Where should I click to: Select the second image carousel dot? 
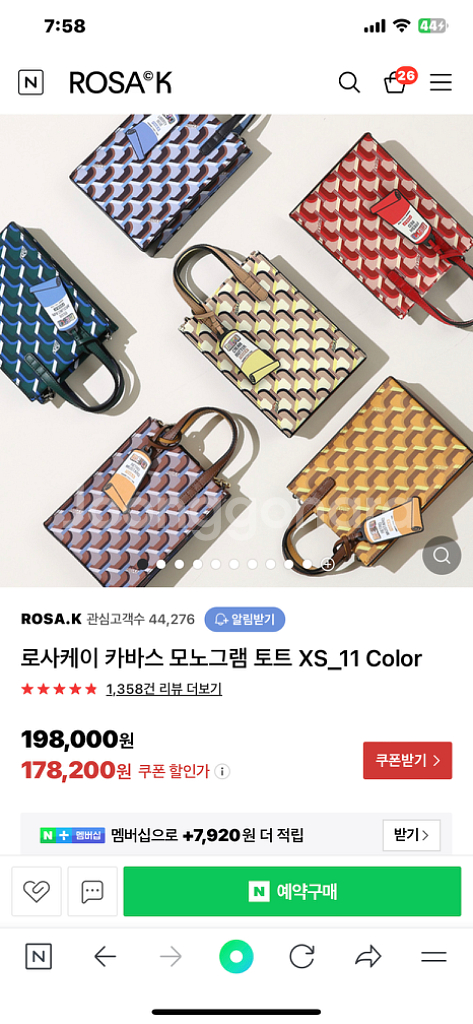(x=161, y=564)
